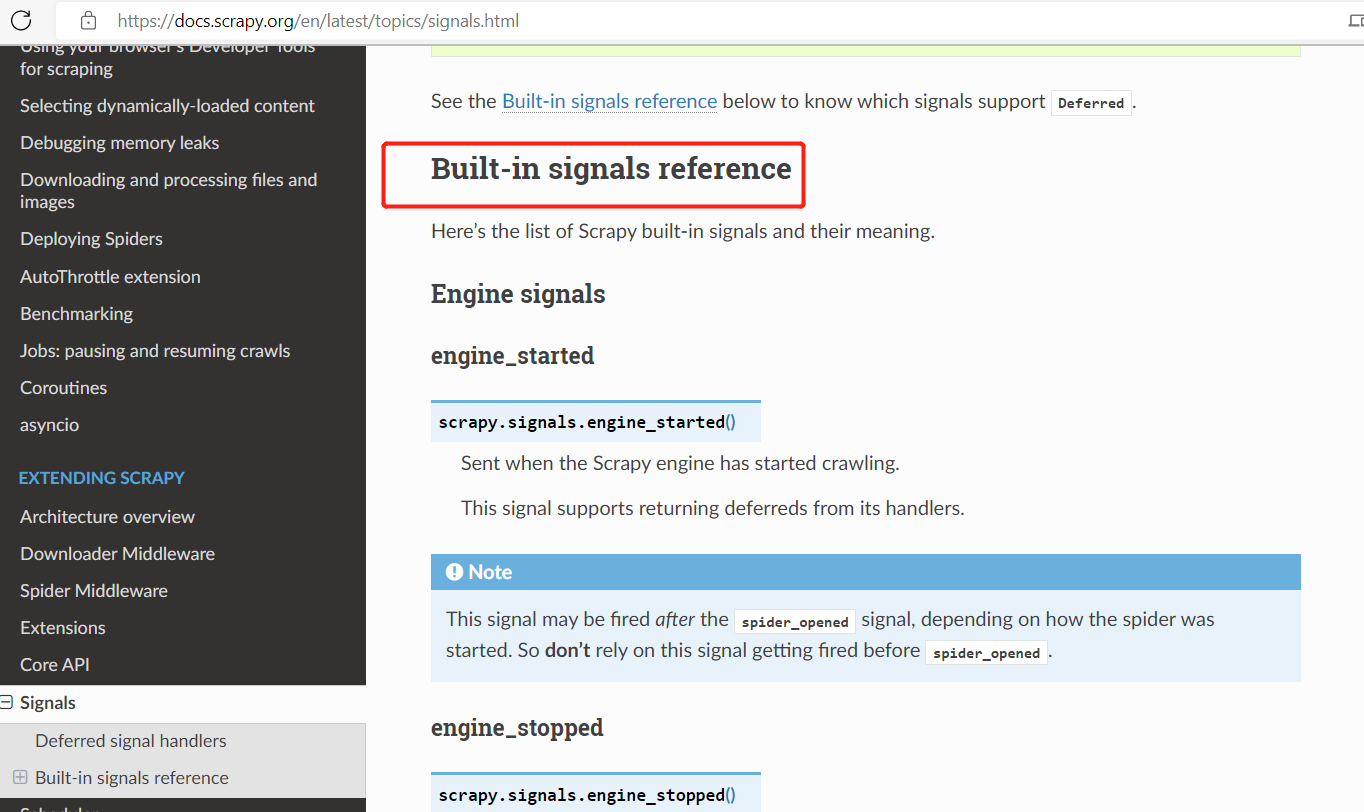Open "Spider Middleware" page

pos(93,590)
